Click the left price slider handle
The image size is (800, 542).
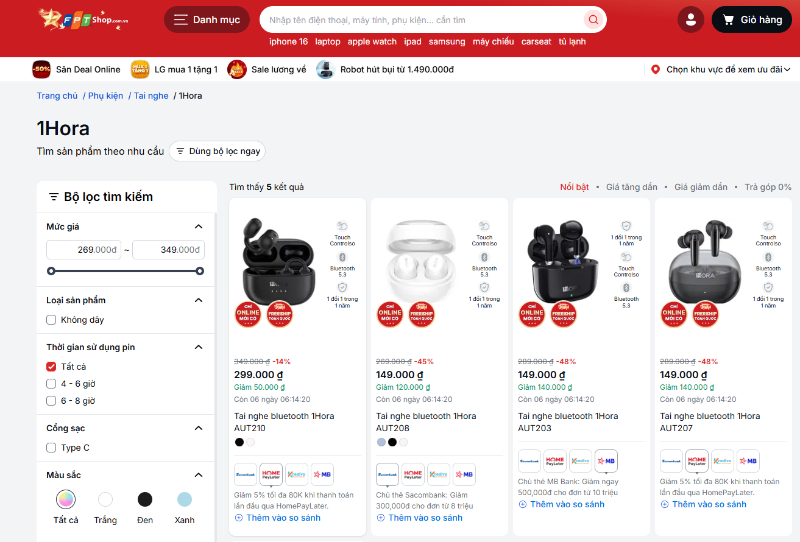pos(51,271)
